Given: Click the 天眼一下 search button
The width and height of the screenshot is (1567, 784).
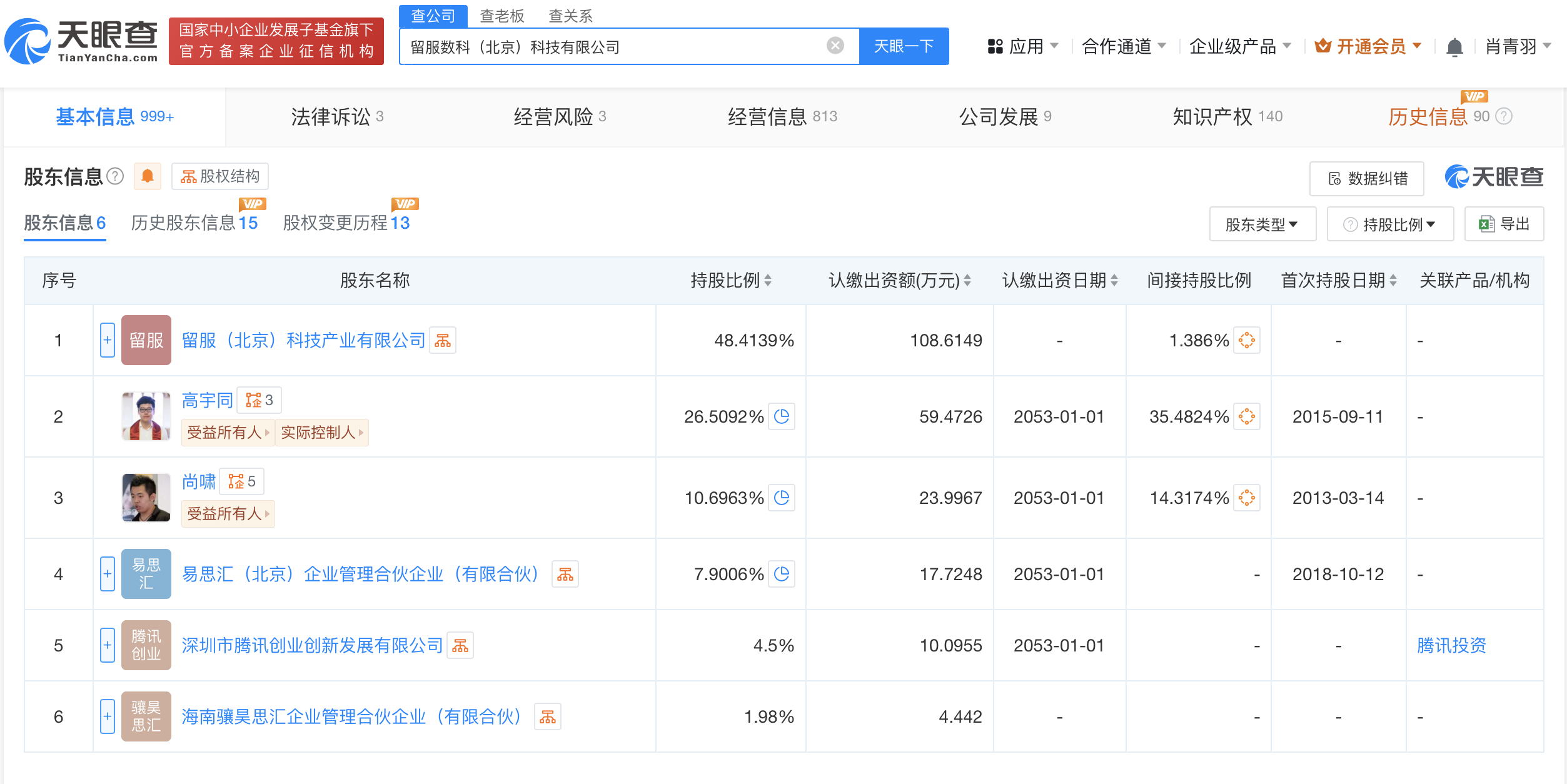Looking at the screenshot, I should 904,46.
